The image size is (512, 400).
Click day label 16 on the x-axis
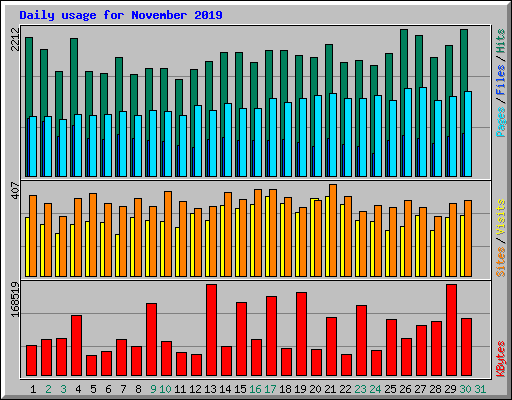point(255,389)
